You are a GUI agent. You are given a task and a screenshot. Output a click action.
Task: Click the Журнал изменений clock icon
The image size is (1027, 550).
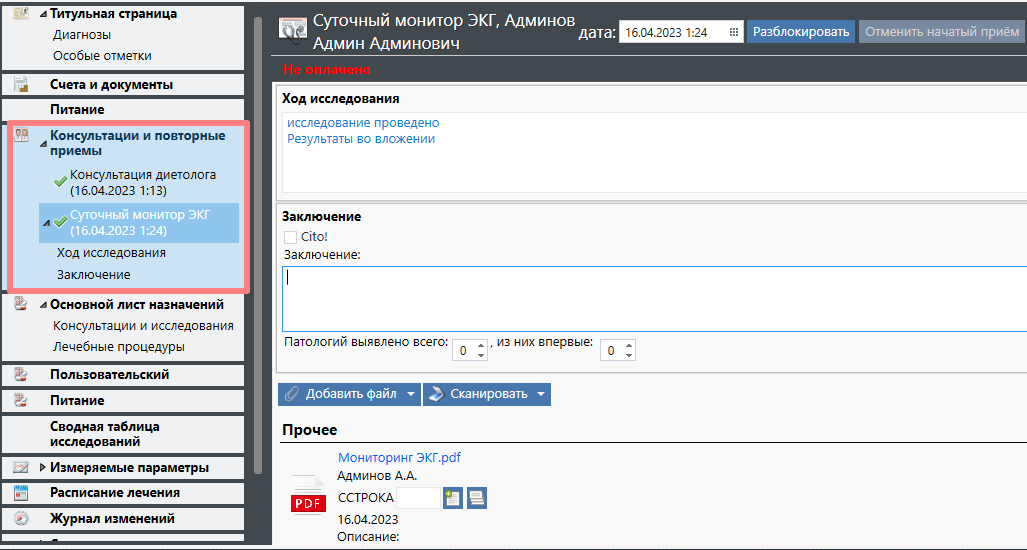21,519
